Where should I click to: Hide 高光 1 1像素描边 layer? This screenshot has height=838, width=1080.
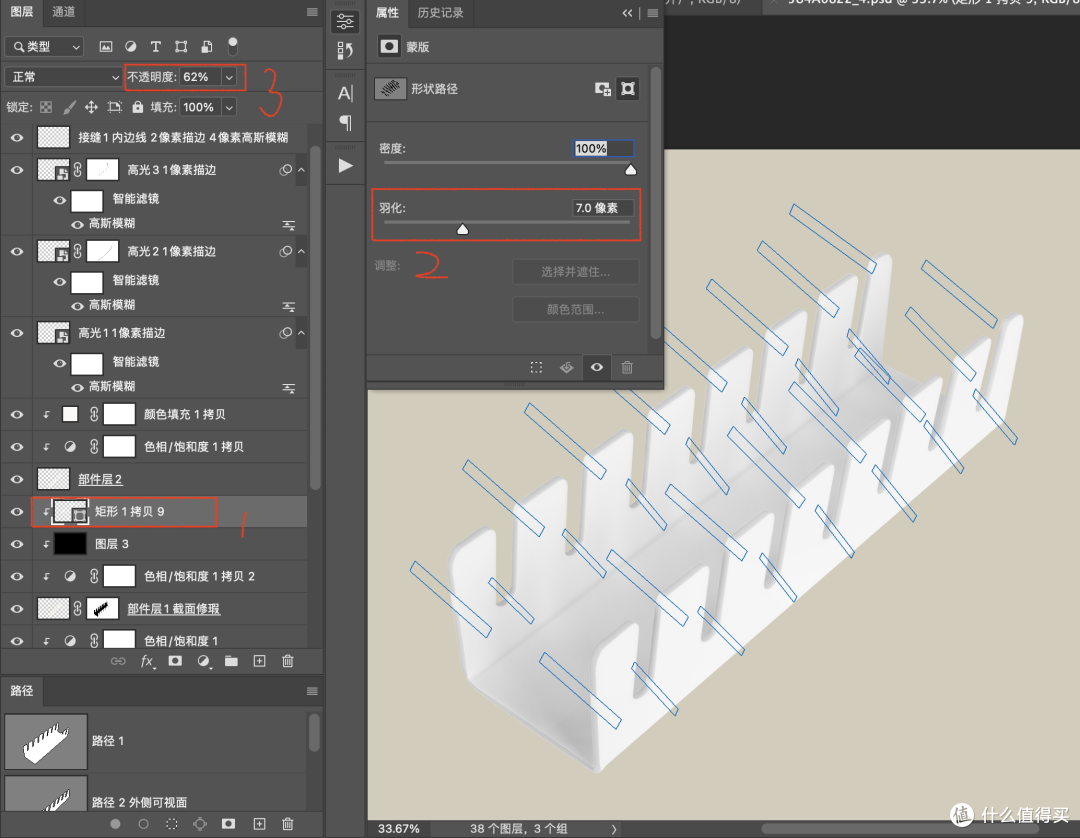pos(17,333)
